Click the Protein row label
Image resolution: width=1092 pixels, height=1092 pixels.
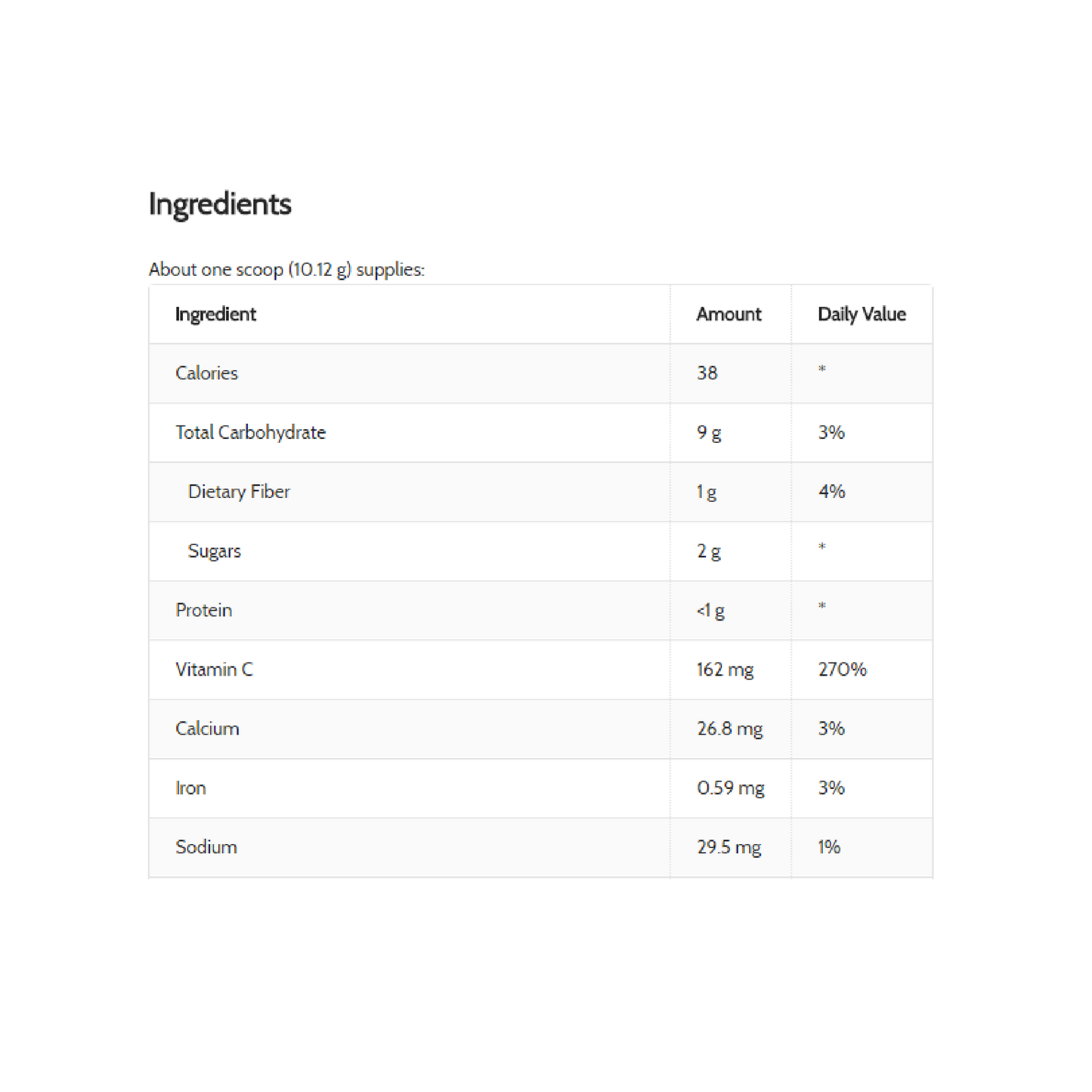click(203, 610)
